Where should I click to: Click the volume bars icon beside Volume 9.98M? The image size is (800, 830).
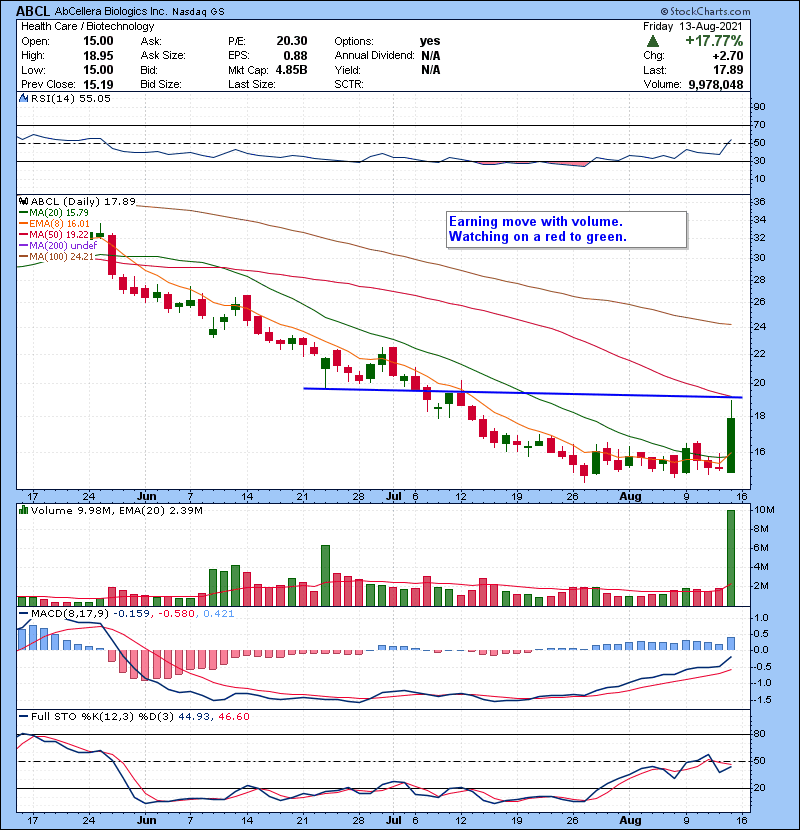[23, 510]
